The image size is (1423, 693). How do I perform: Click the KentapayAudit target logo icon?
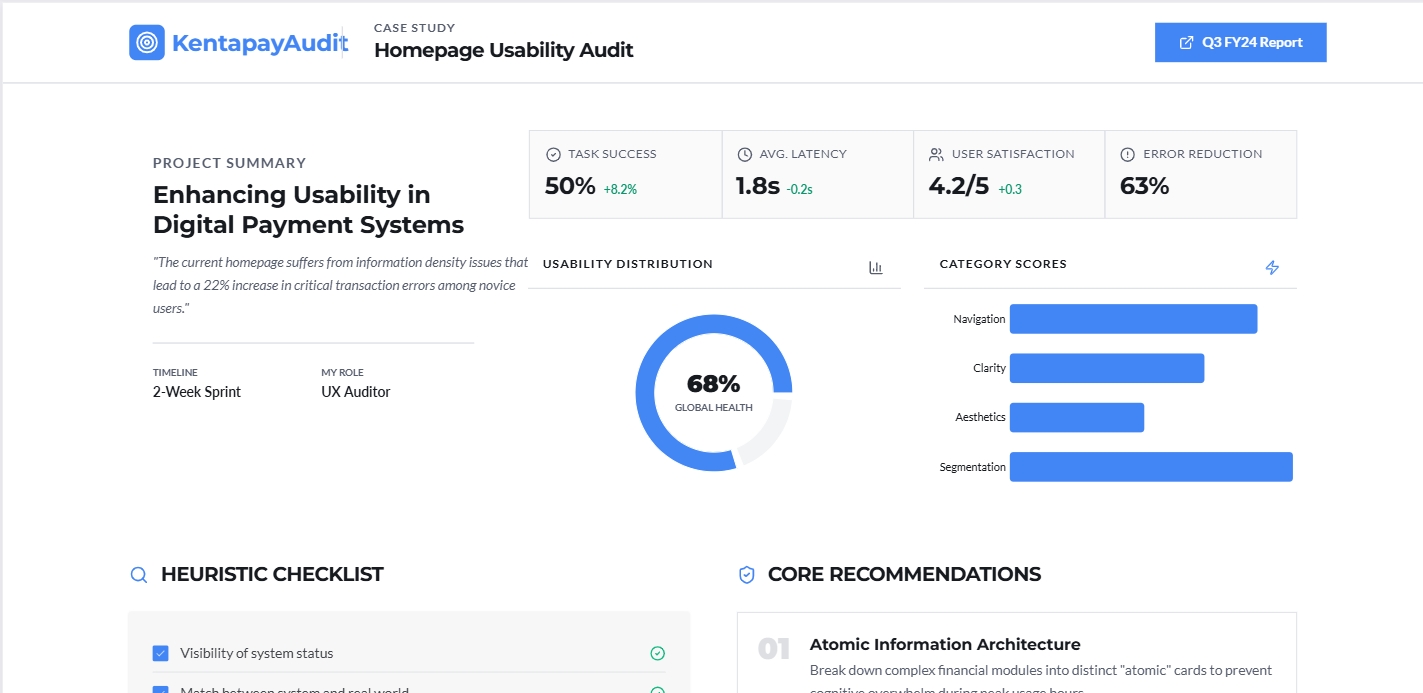[x=147, y=42]
